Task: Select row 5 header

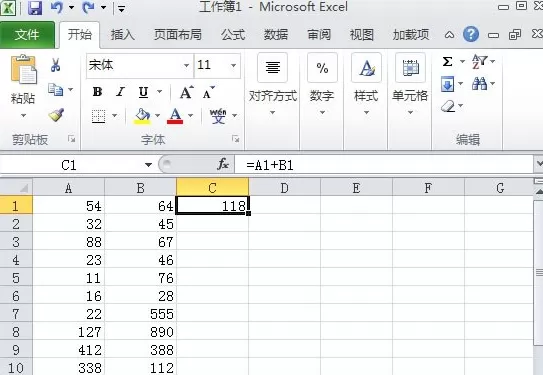Action: (16, 278)
